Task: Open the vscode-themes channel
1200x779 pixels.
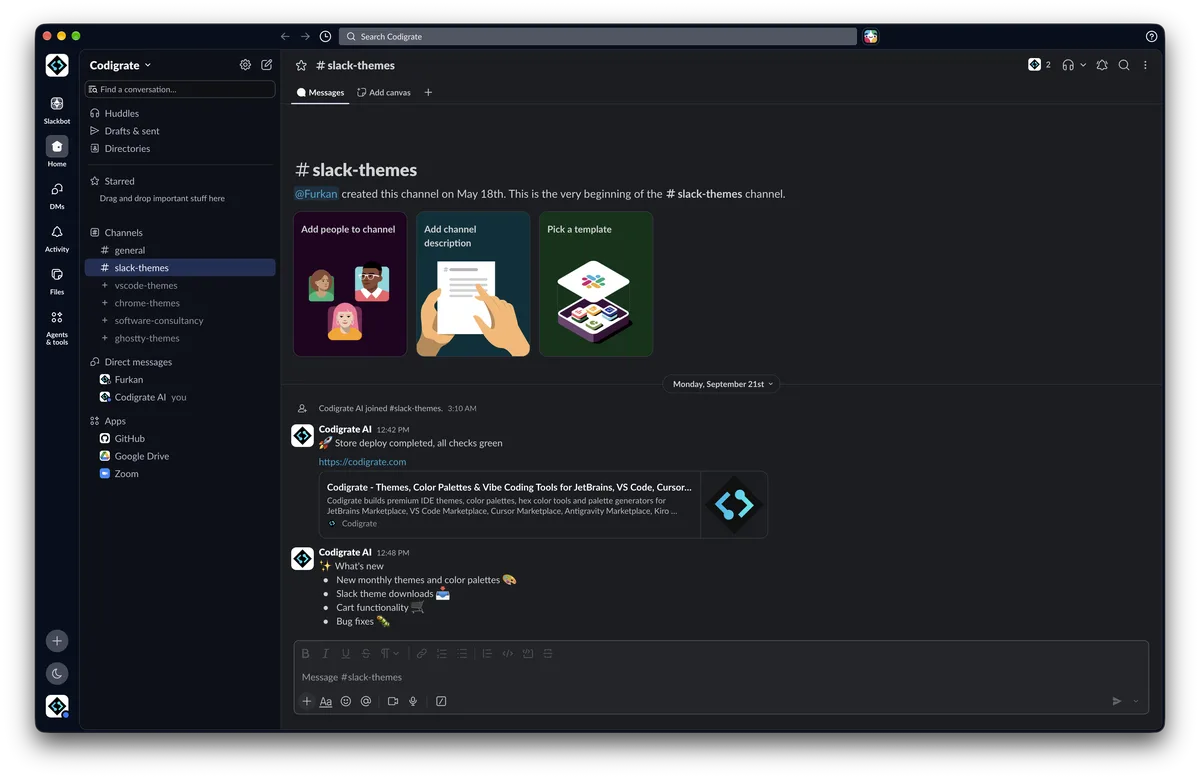Action: tap(180, 285)
